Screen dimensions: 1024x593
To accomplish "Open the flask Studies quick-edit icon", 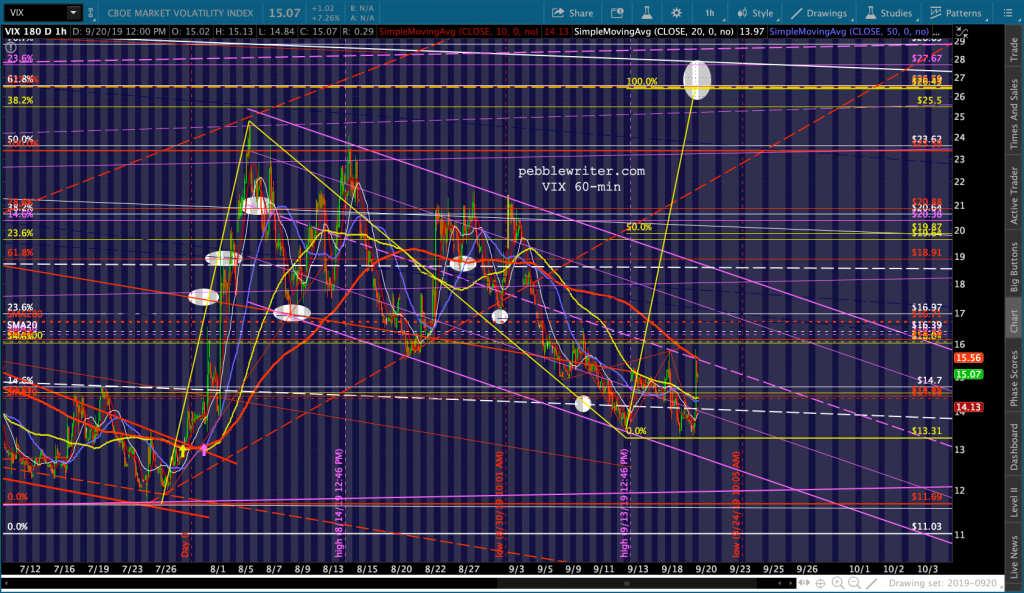I will coord(646,13).
